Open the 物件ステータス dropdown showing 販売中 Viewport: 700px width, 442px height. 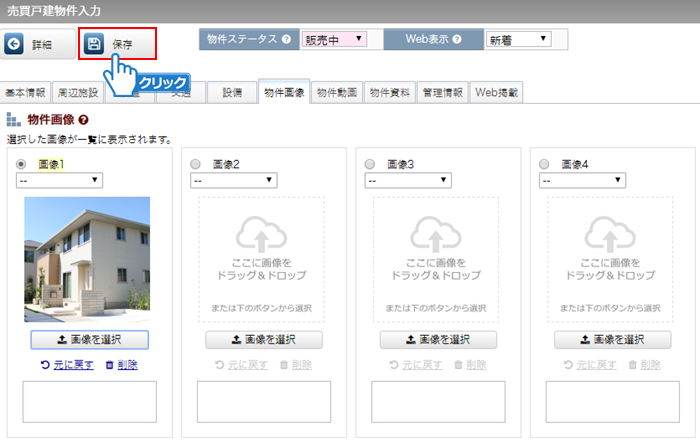pos(333,40)
